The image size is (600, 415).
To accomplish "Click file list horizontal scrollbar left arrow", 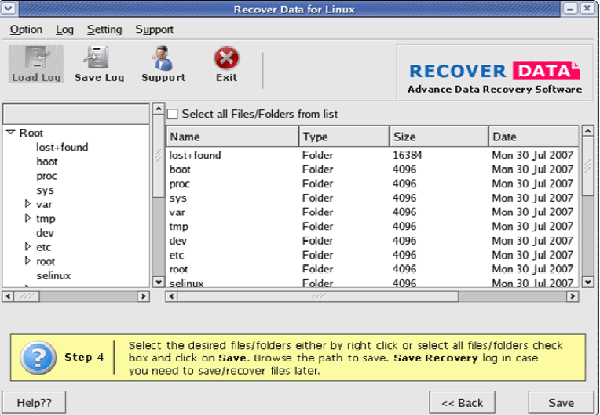I will click(172, 296).
